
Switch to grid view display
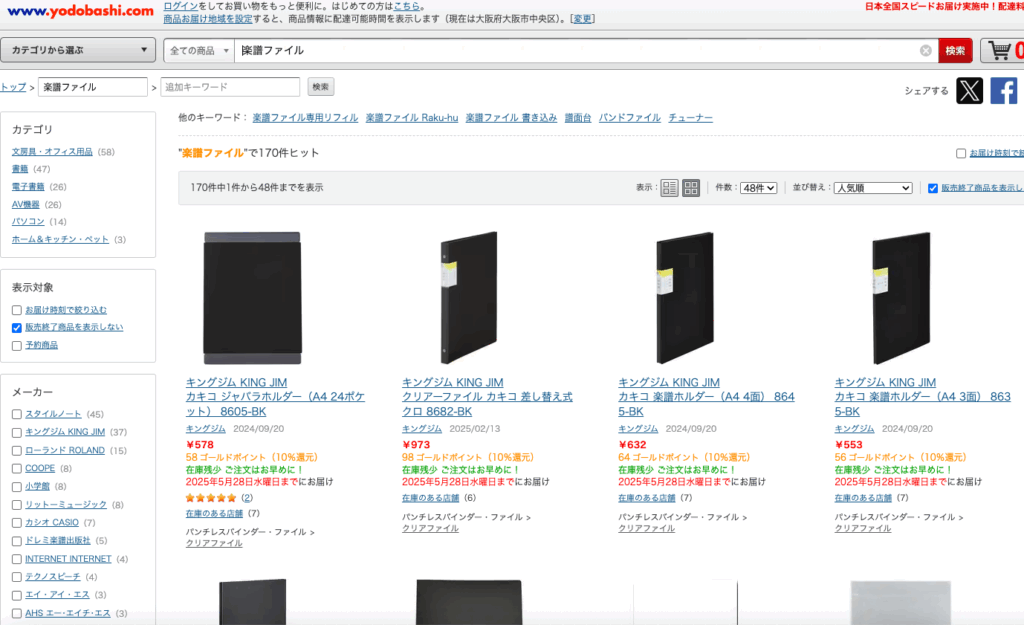point(691,188)
